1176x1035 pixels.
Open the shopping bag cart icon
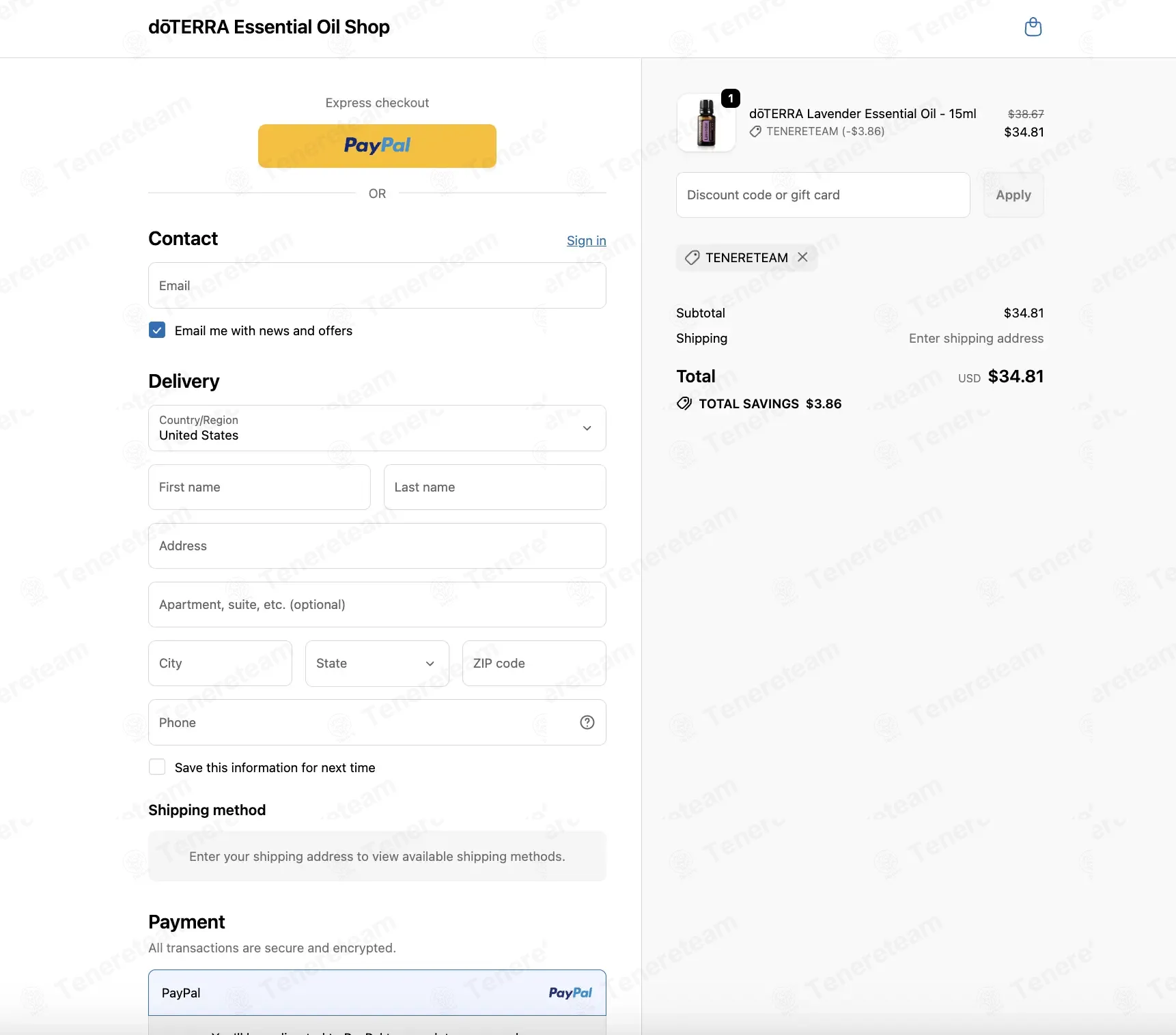tap(1033, 27)
